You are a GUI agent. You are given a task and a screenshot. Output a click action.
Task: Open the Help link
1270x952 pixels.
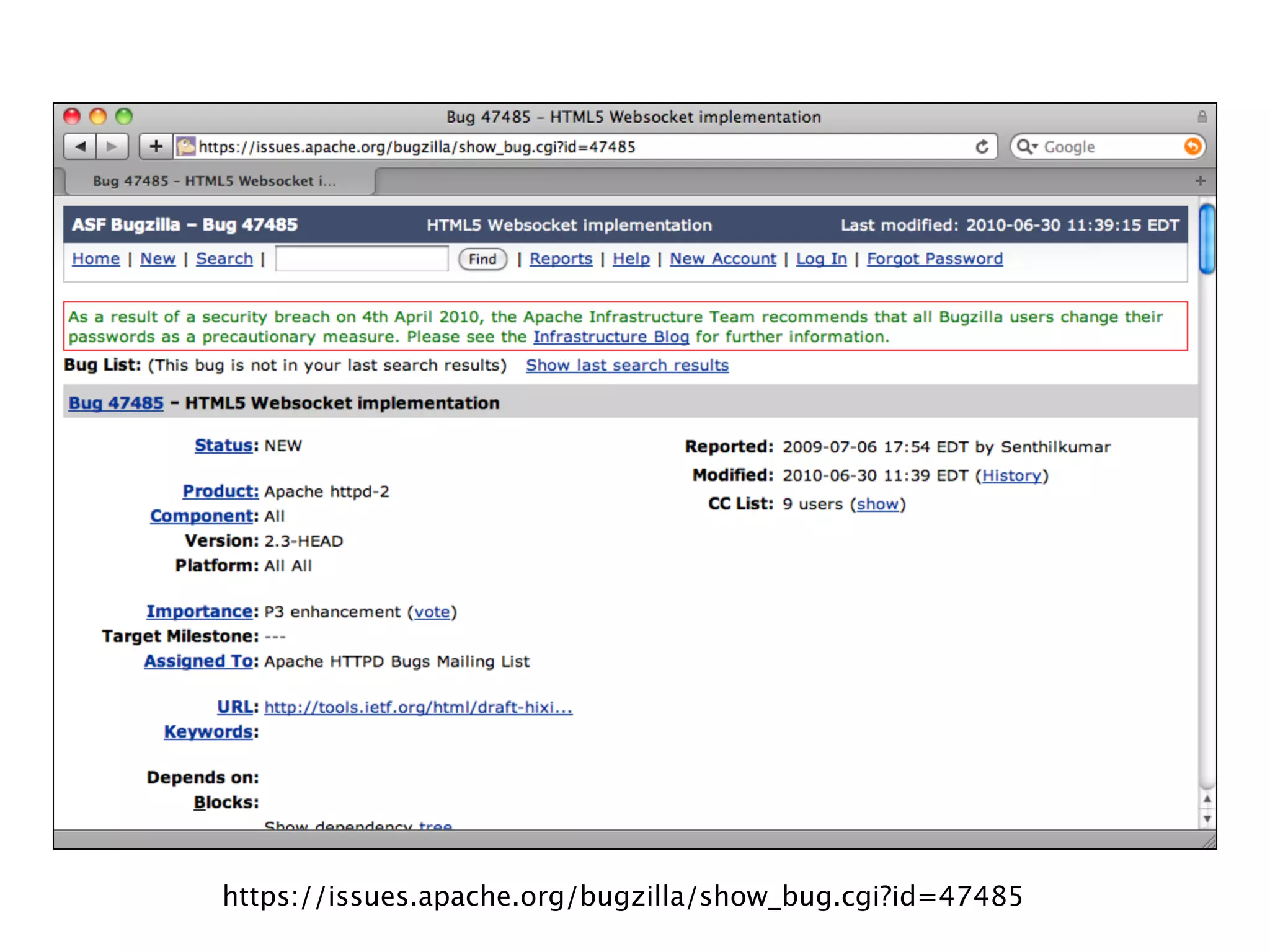point(631,259)
